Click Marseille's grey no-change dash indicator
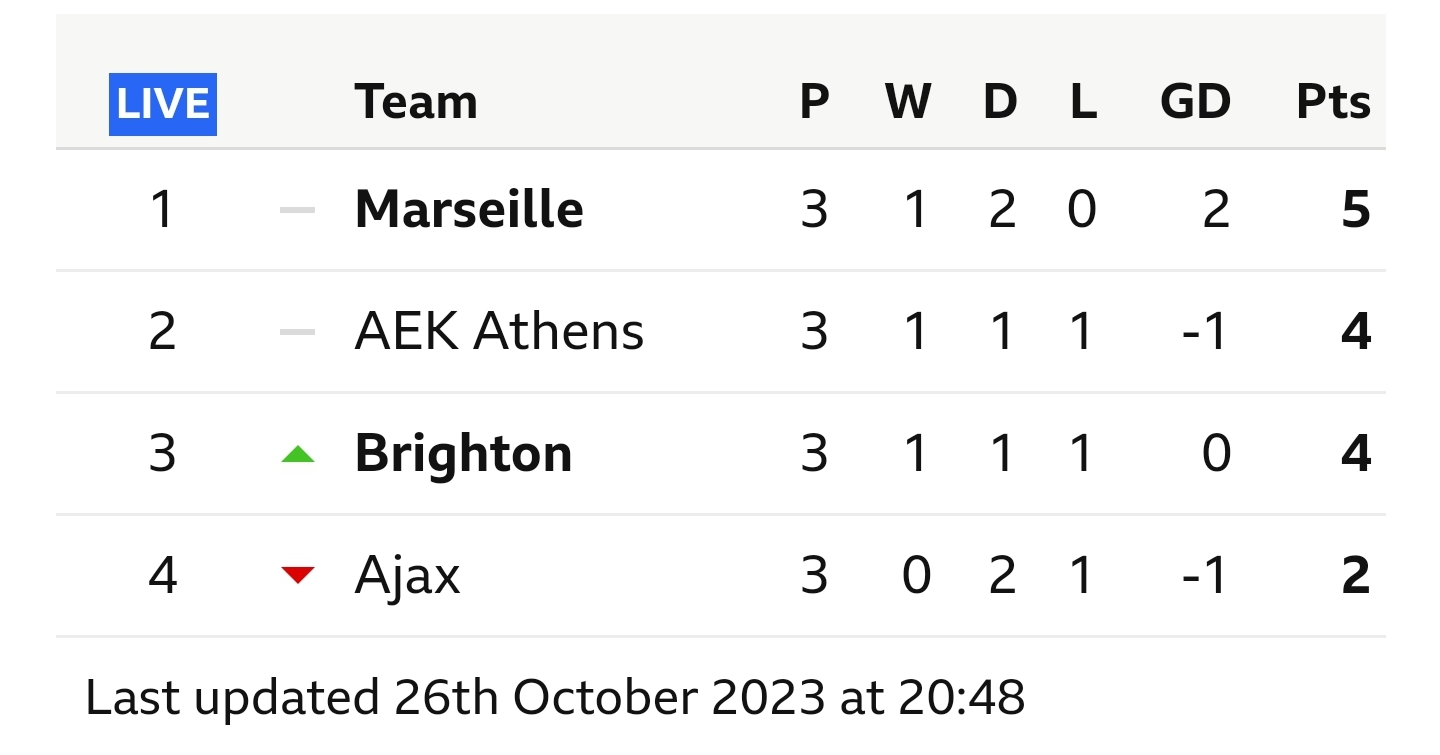The height and width of the screenshot is (755, 1440). (x=298, y=210)
